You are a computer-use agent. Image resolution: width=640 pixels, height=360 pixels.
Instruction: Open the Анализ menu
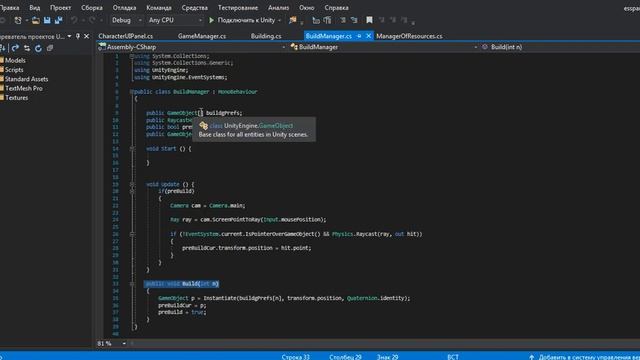pos(278,8)
